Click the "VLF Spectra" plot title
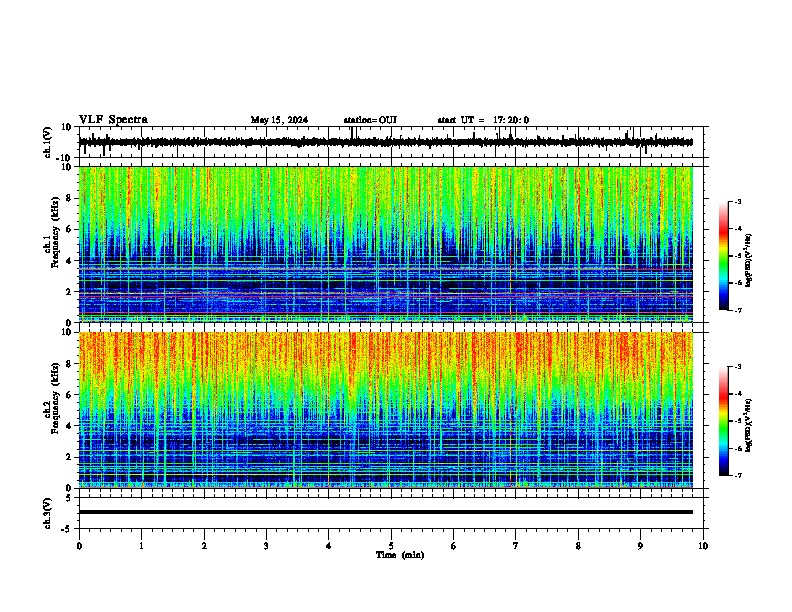 click(113, 120)
